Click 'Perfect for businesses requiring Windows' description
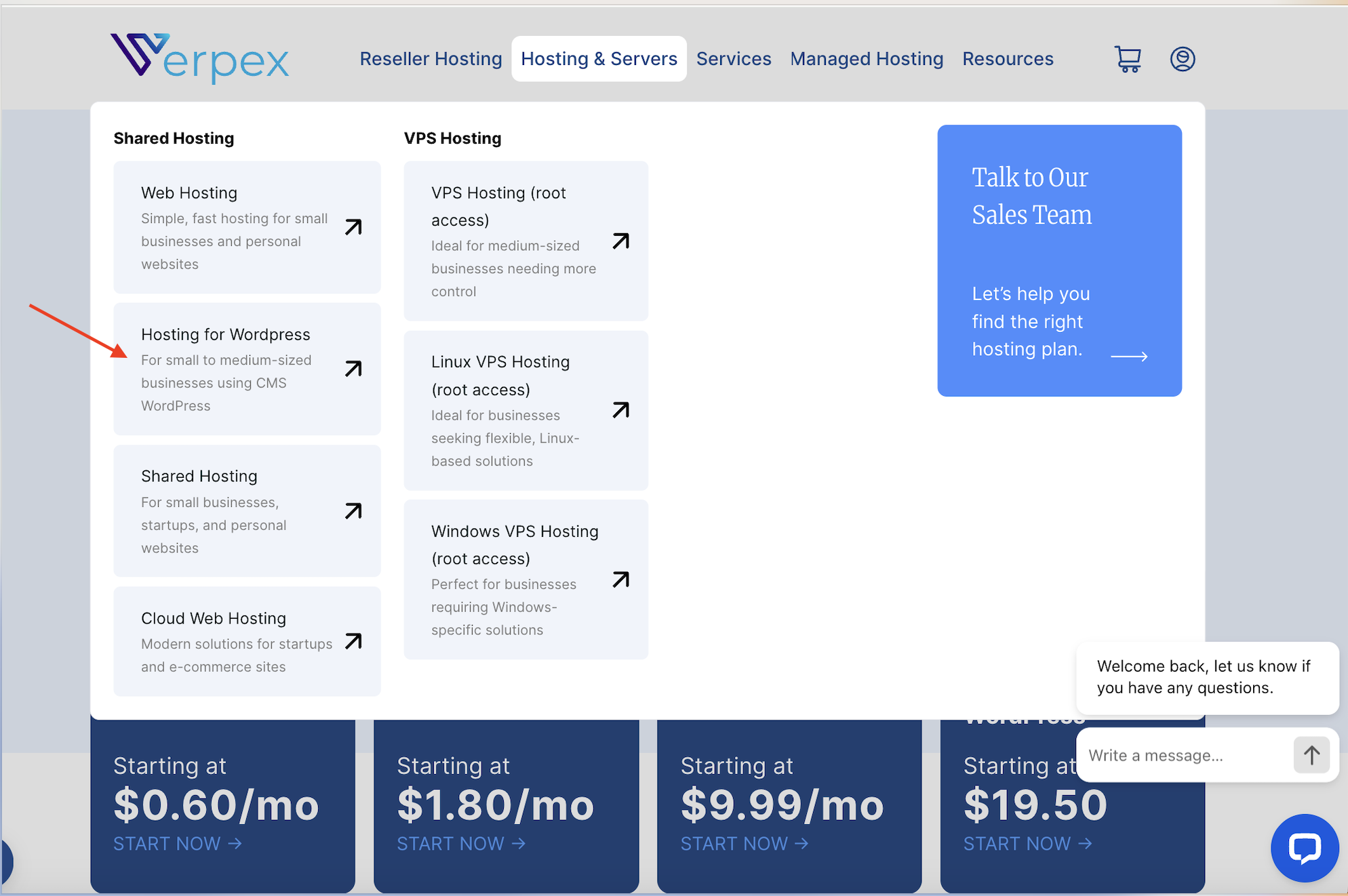Screen dimensions: 1348x896 [x=503, y=607]
